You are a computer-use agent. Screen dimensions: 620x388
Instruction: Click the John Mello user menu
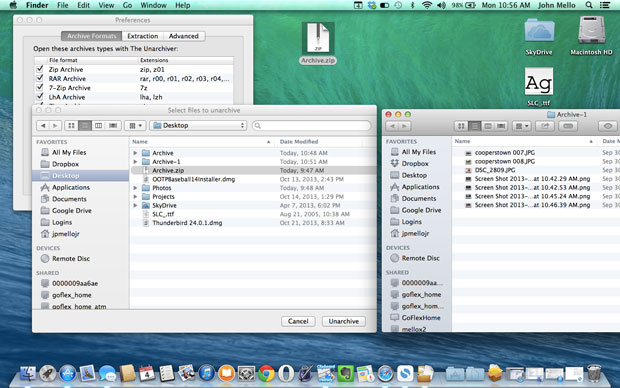click(557, 5)
